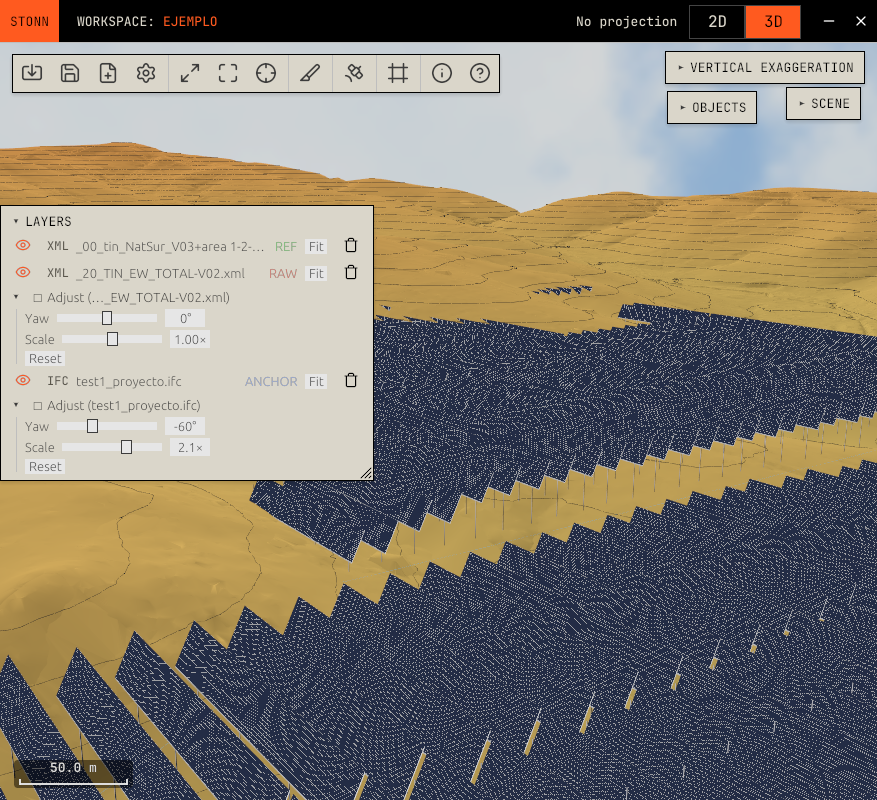This screenshot has height=800, width=877.
Task: Click Yaw slider for test1_proyecto.ifc
Action: coord(107,426)
